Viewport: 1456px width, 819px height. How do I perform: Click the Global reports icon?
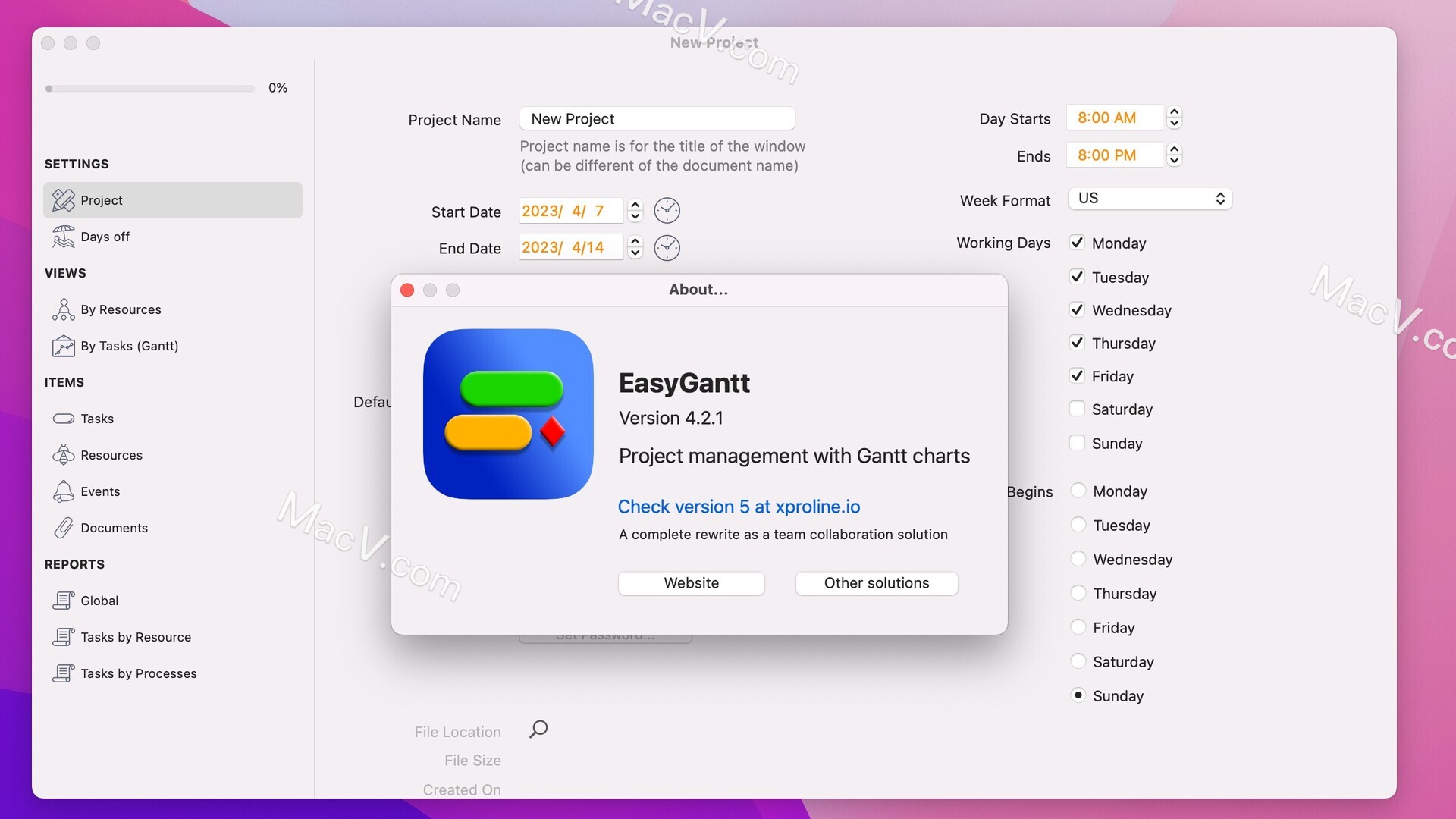(62, 600)
